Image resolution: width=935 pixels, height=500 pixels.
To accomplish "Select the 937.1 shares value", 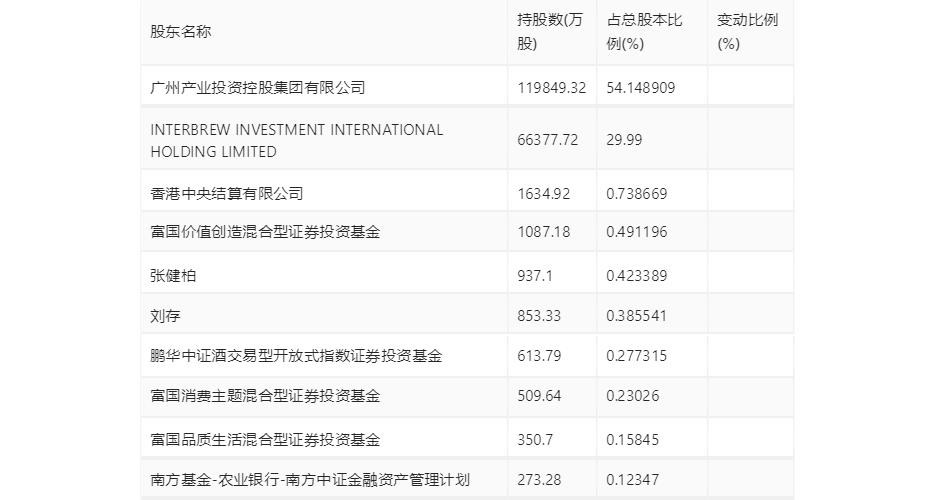I will [x=535, y=275].
